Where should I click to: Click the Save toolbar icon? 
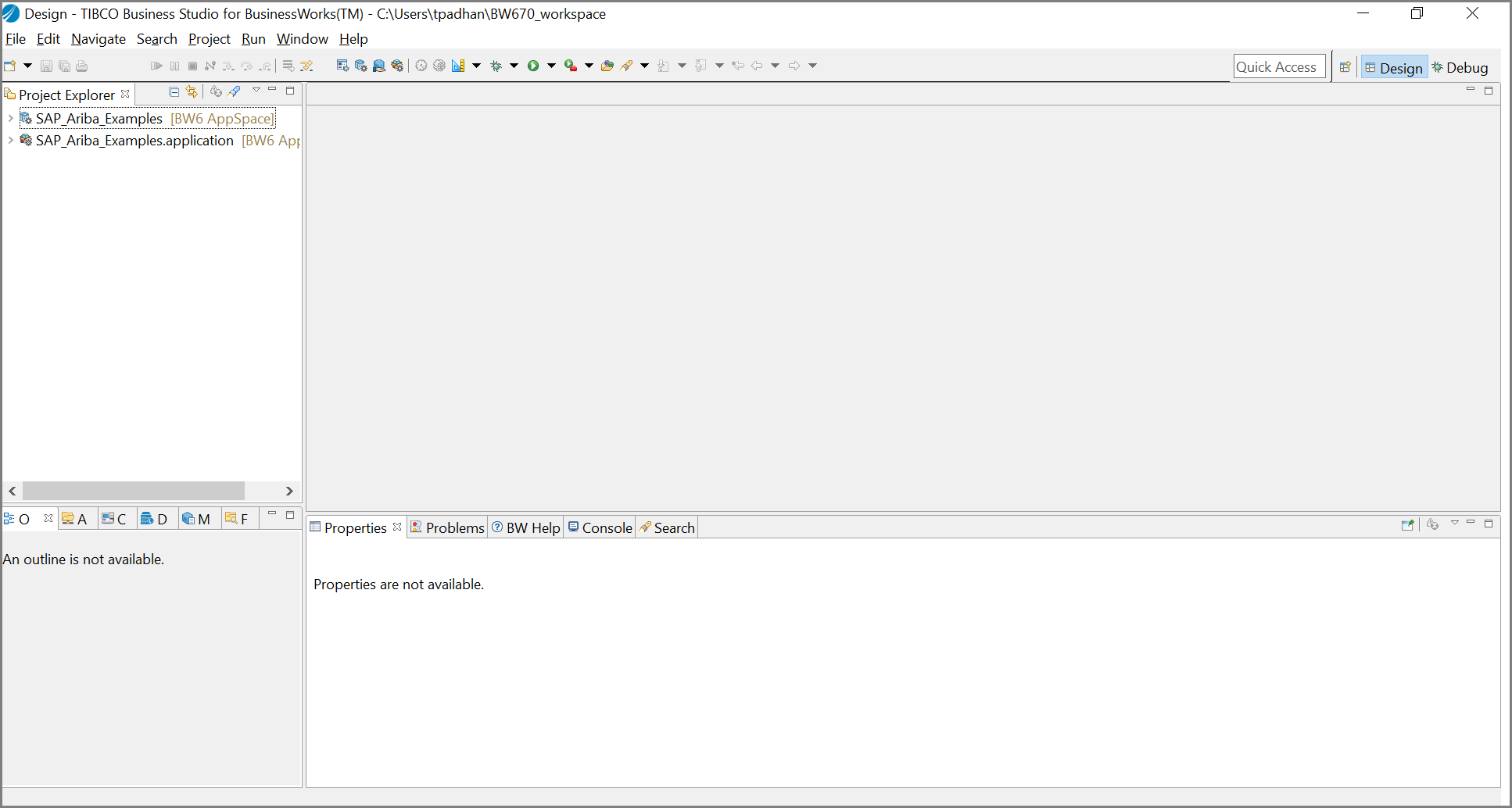(46, 66)
